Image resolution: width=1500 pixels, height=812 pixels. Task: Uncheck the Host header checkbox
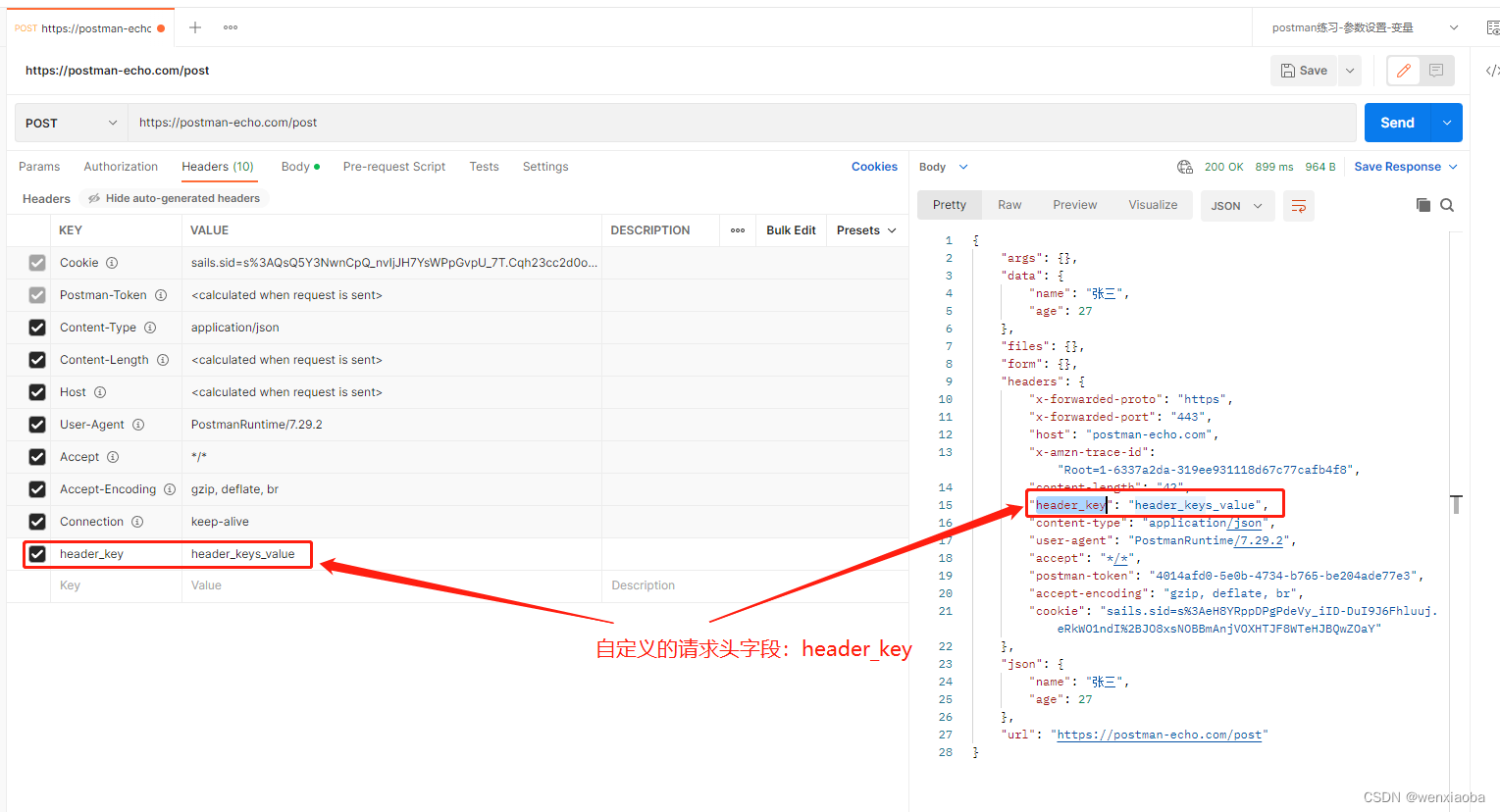[37, 392]
